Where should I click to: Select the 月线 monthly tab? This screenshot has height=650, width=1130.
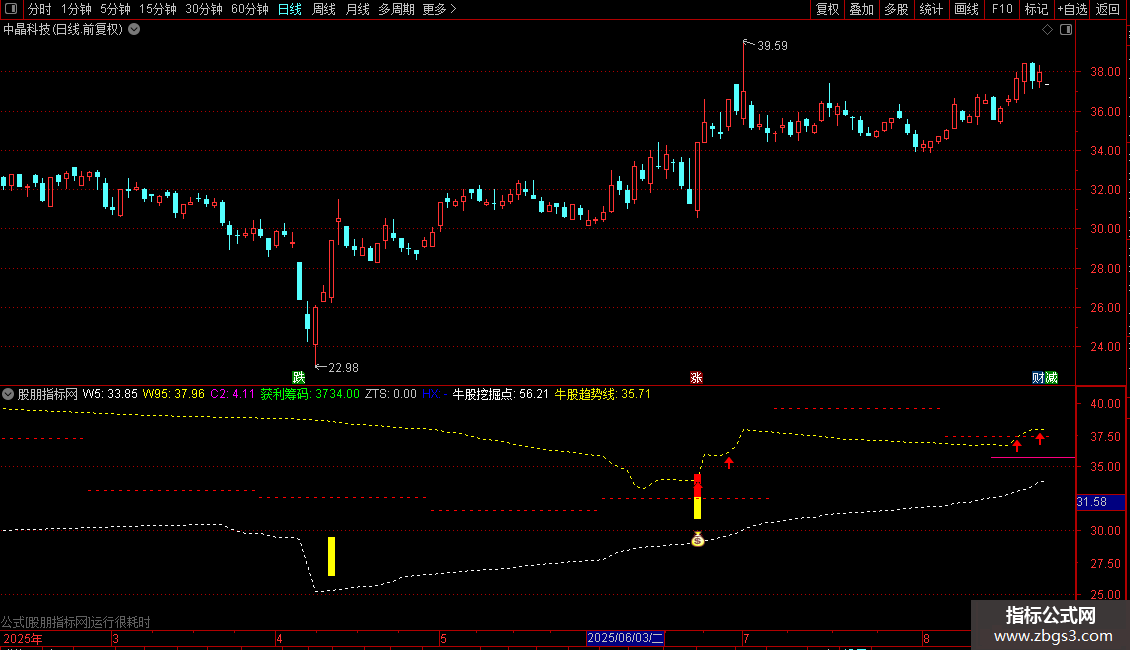[357, 9]
